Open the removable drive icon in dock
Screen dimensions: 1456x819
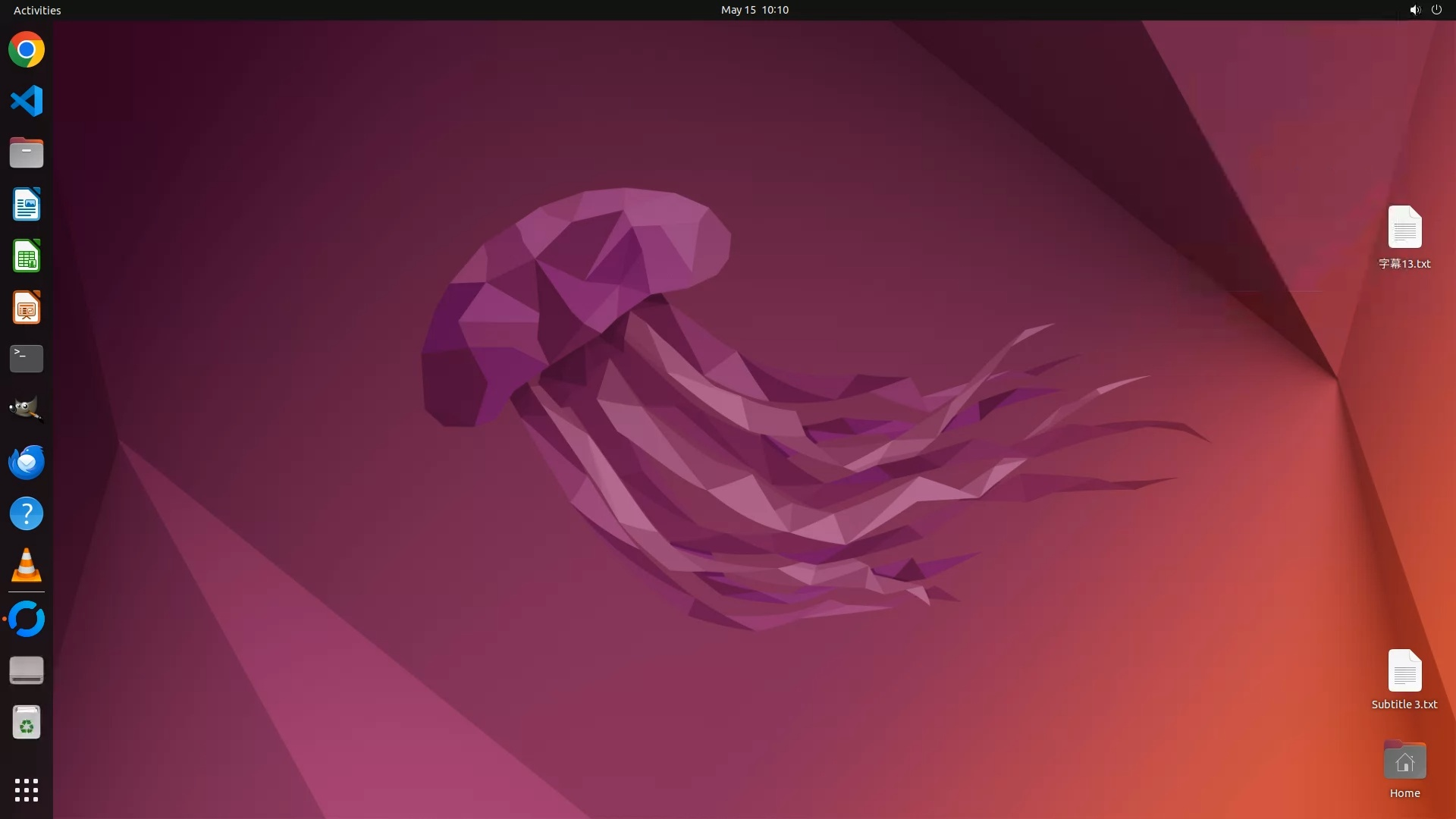click(27, 670)
